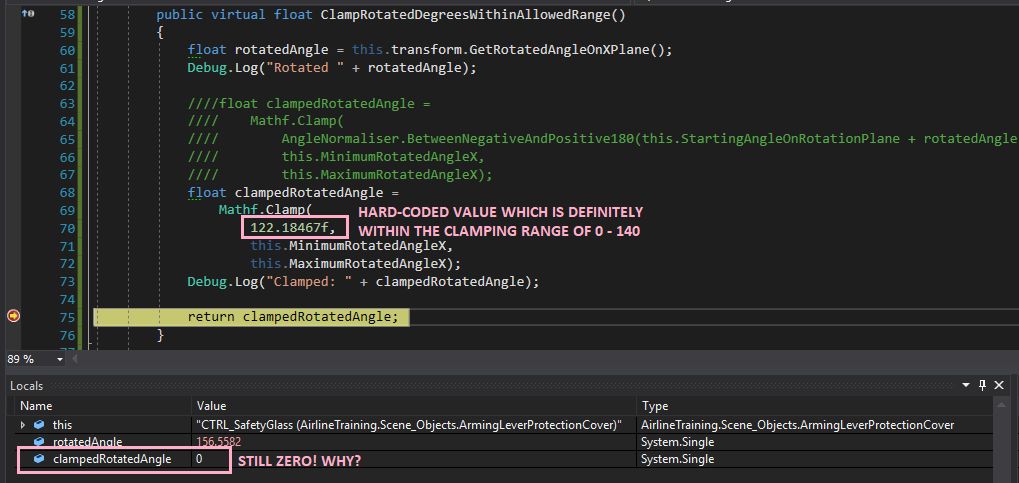Click line number 70 in the gutter
Image resolution: width=1019 pixels, height=483 pixels.
point(67,228)
